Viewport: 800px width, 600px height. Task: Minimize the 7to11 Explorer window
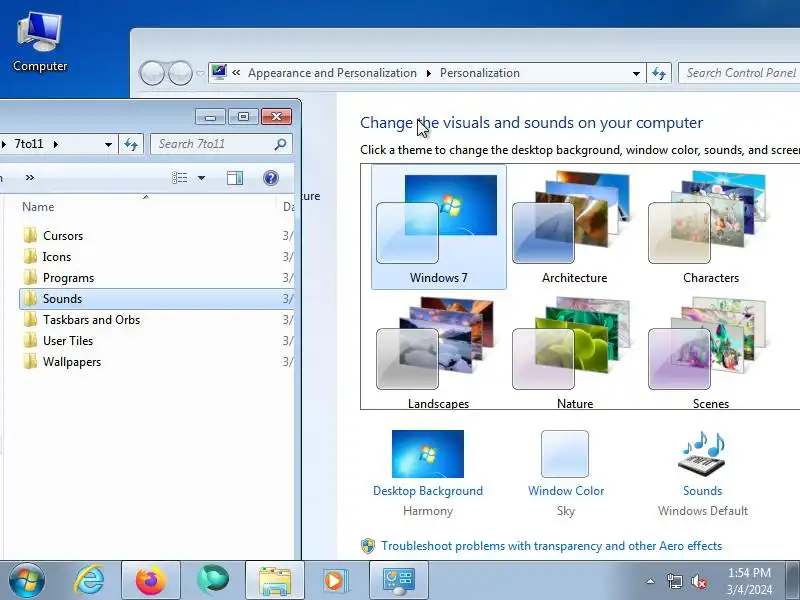(x=210, y=117)
